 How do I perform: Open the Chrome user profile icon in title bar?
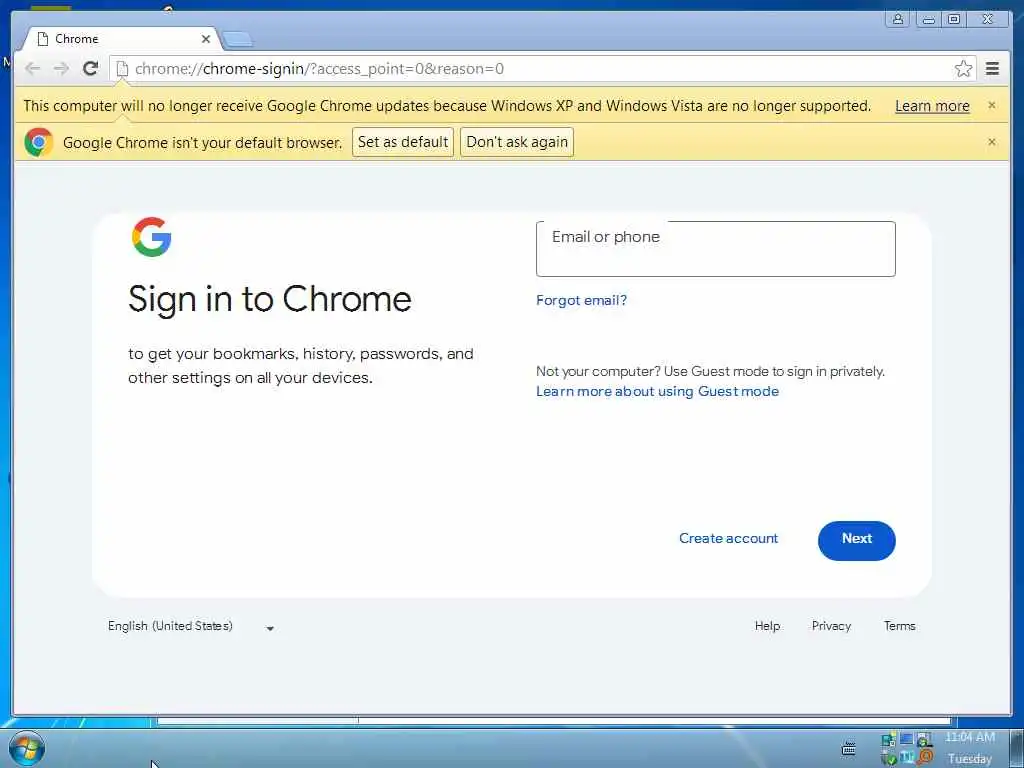pyautogui.click(x=898, y=19)
